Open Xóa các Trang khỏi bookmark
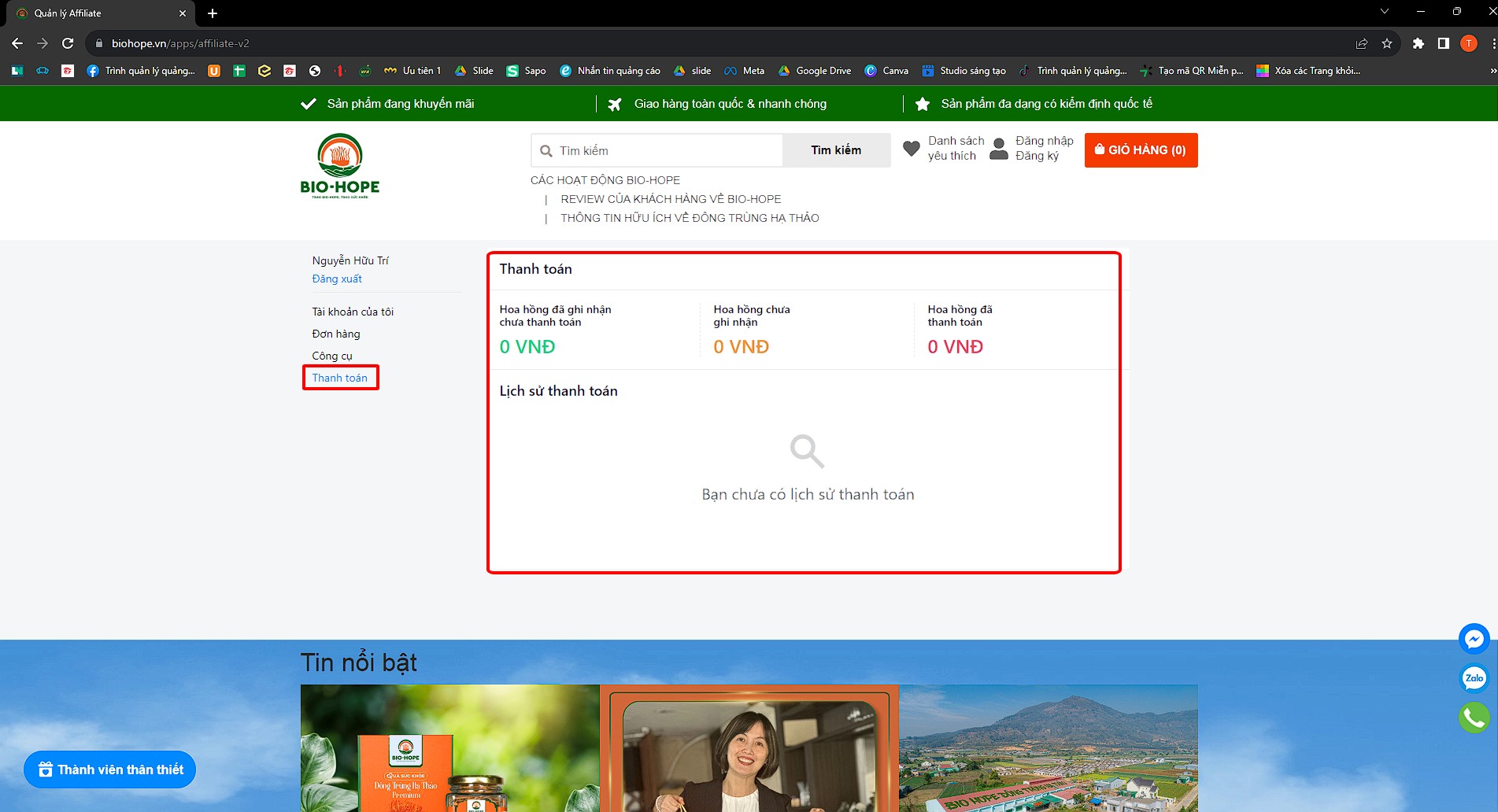Viewport: 1498px width, 812px height. (1308, 71)
